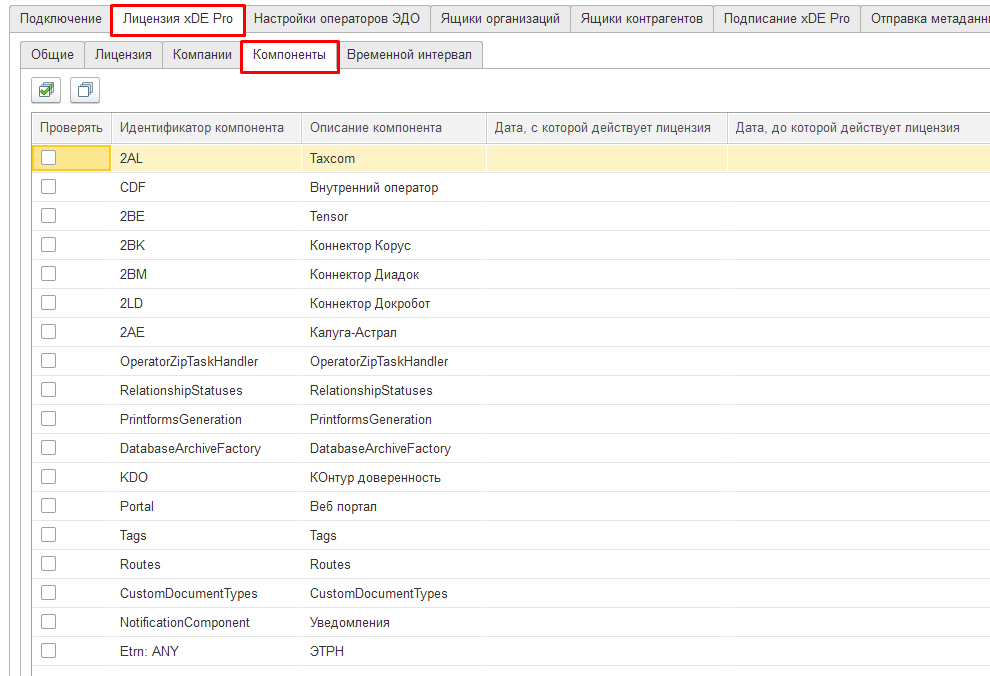
Task: Click the Portal identifier cell
Action: click(x=206, y=507)
